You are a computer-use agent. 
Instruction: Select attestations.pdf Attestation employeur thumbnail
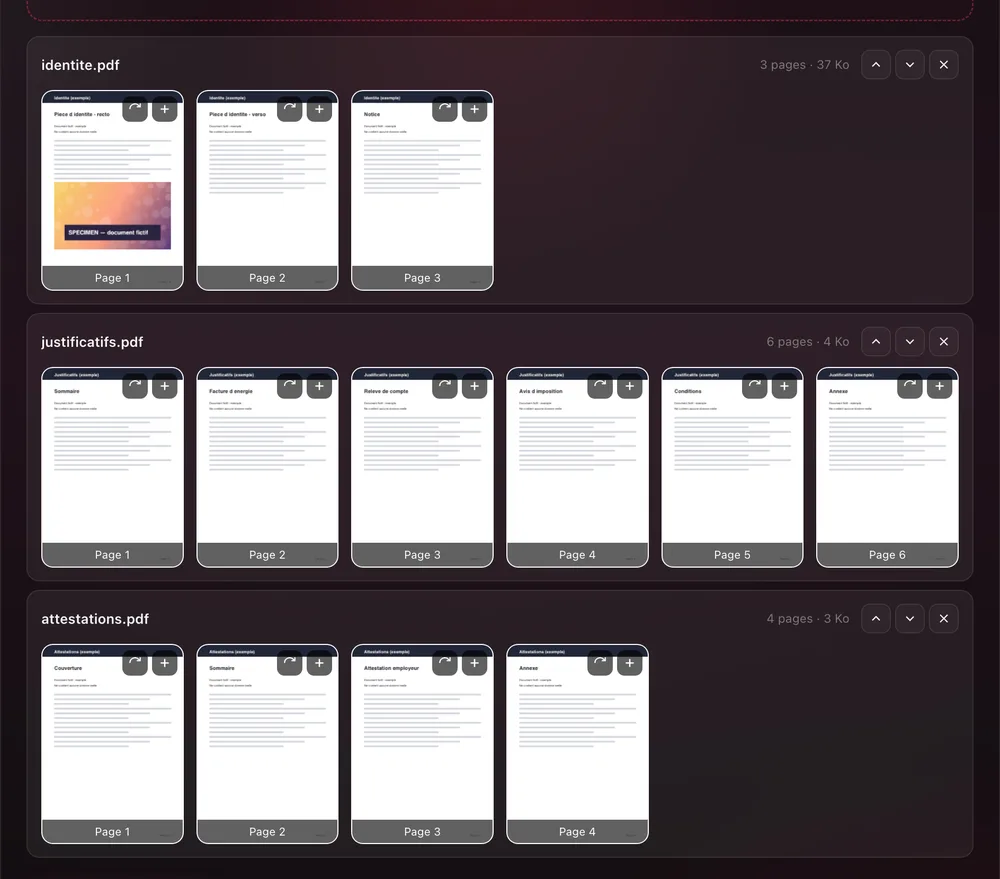(x=422, y=744)
